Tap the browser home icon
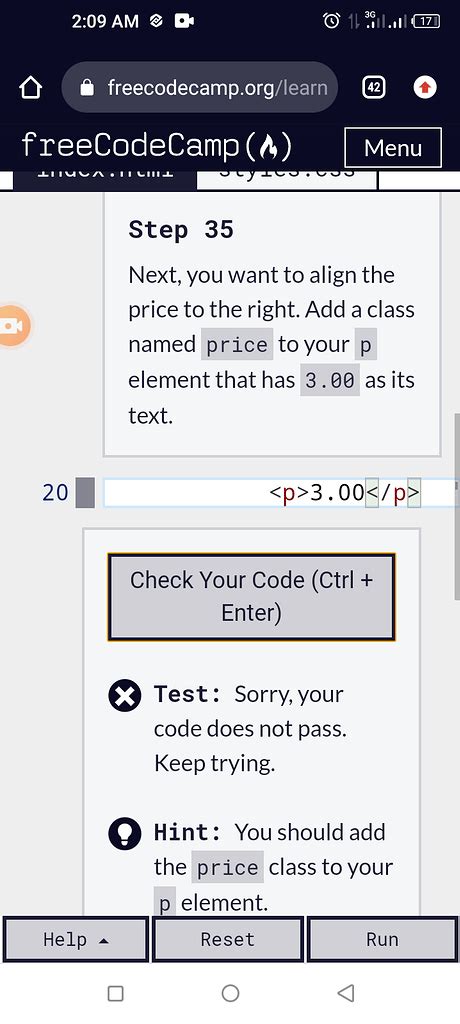 (31, 88)
